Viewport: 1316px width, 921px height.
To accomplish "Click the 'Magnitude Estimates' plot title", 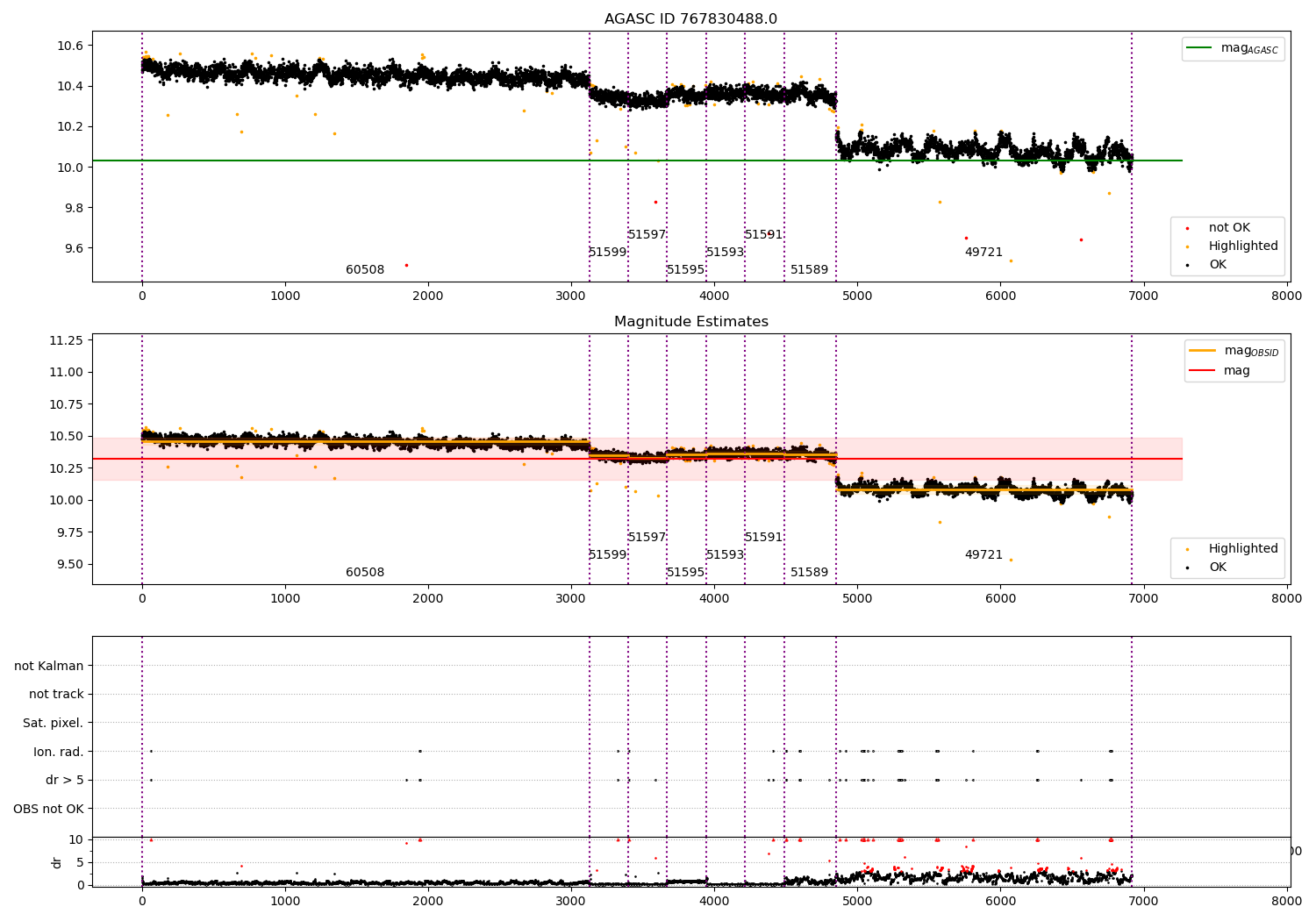I will (x=690, y=322).
